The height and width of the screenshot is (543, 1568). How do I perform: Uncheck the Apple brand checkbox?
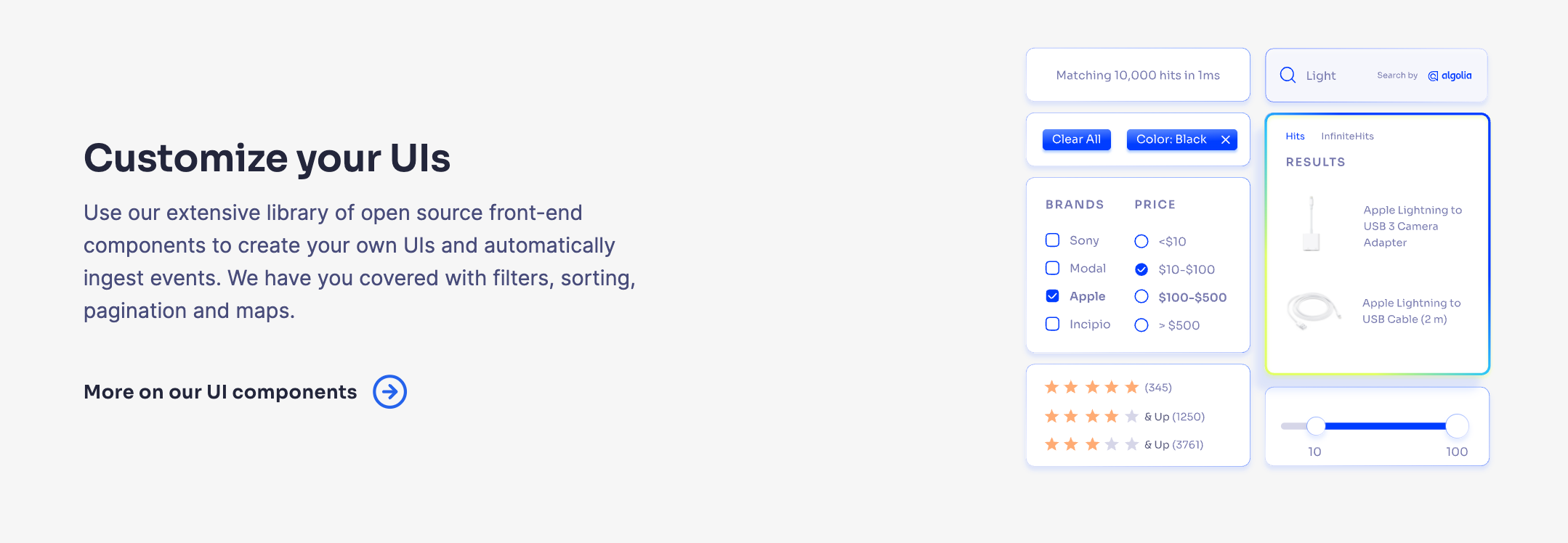[1052, 296]
